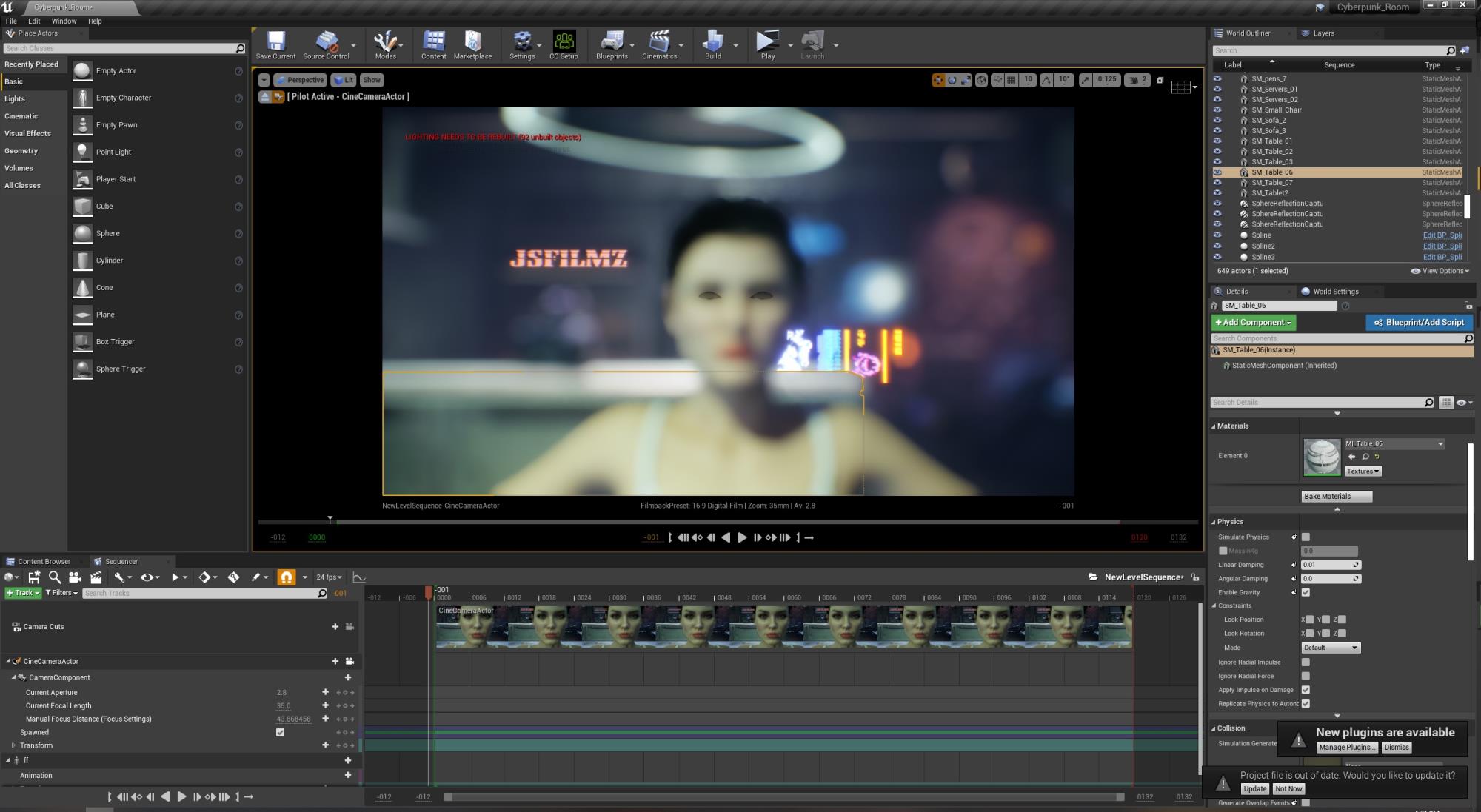
Task: Toggle Apply Impulse on Damage checkbox
Action: (x=1306, y=690)
